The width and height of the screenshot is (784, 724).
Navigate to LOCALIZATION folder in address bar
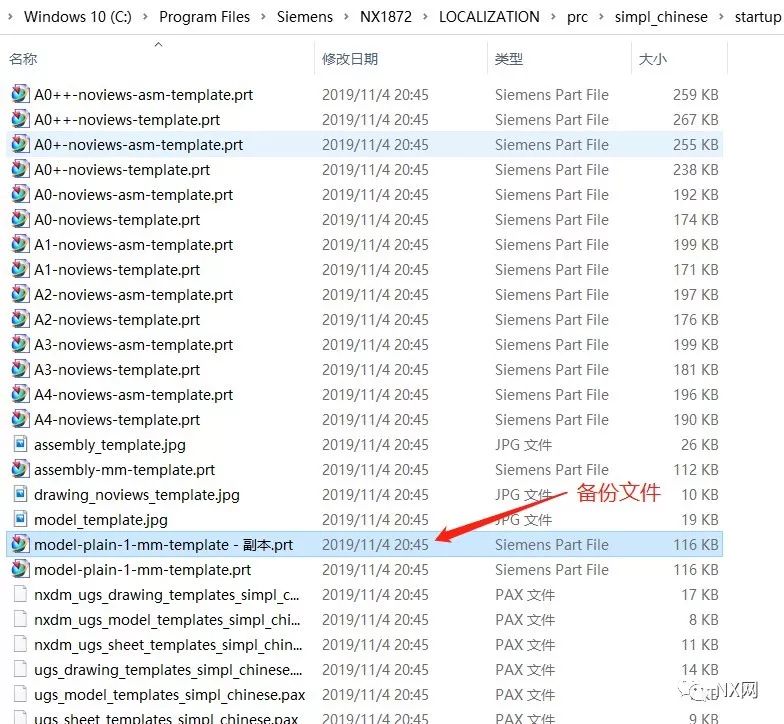click(489, 16)
